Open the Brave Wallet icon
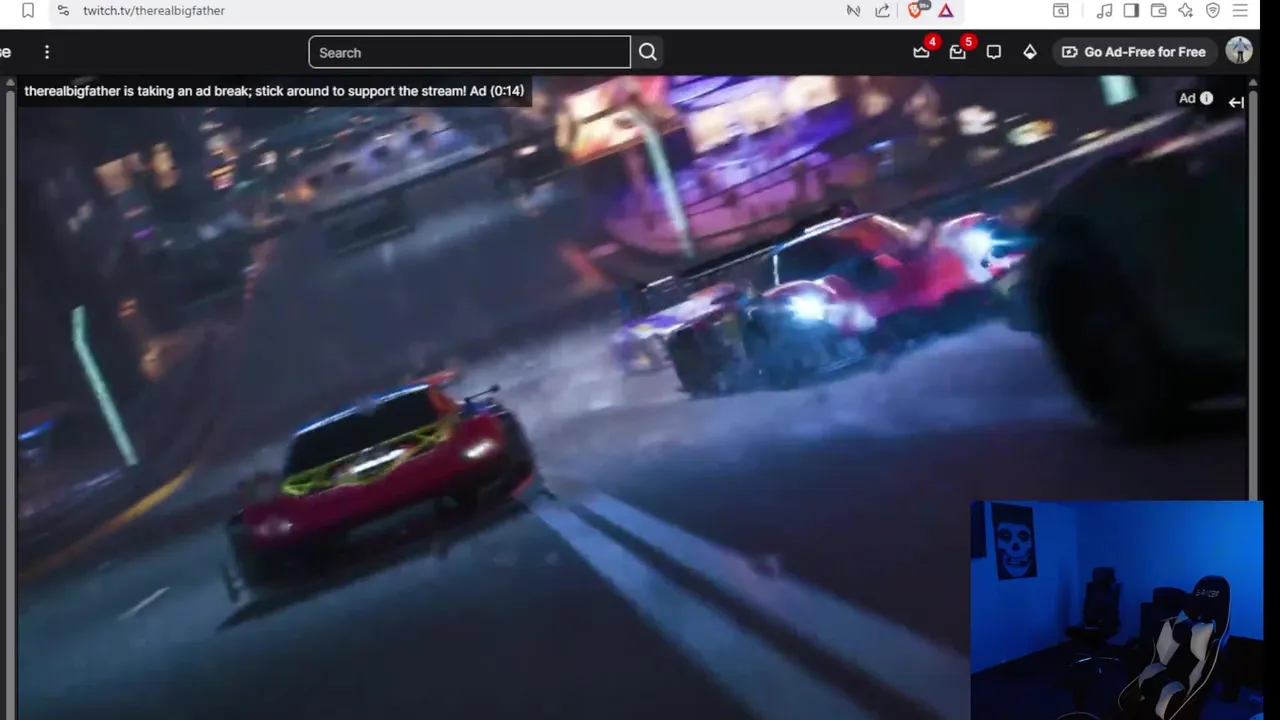 (1159, 11)
